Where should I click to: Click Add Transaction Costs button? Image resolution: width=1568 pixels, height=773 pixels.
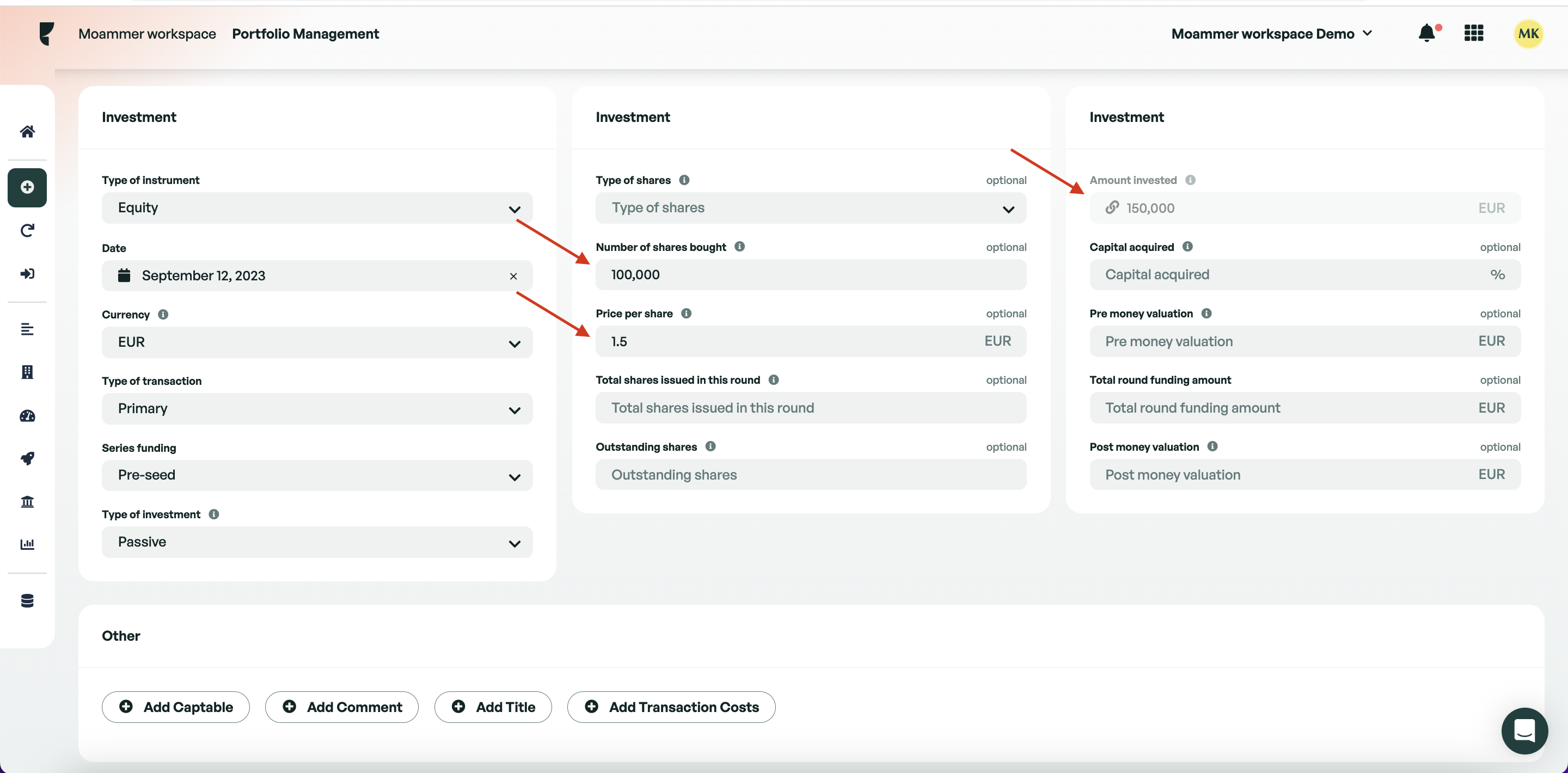(671, 707)
